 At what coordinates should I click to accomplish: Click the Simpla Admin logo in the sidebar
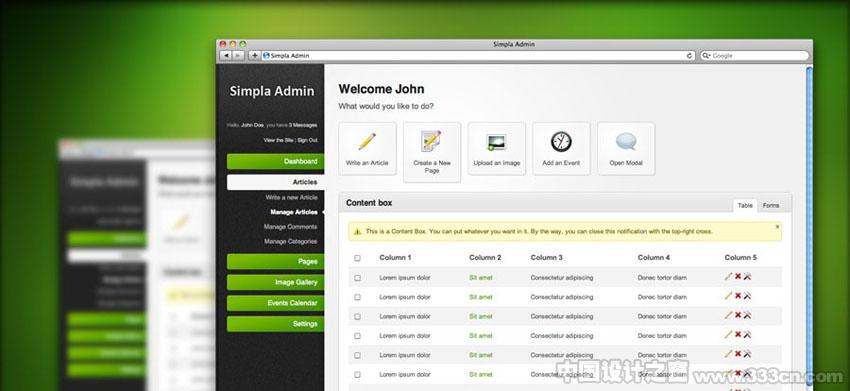click(272, 91)
